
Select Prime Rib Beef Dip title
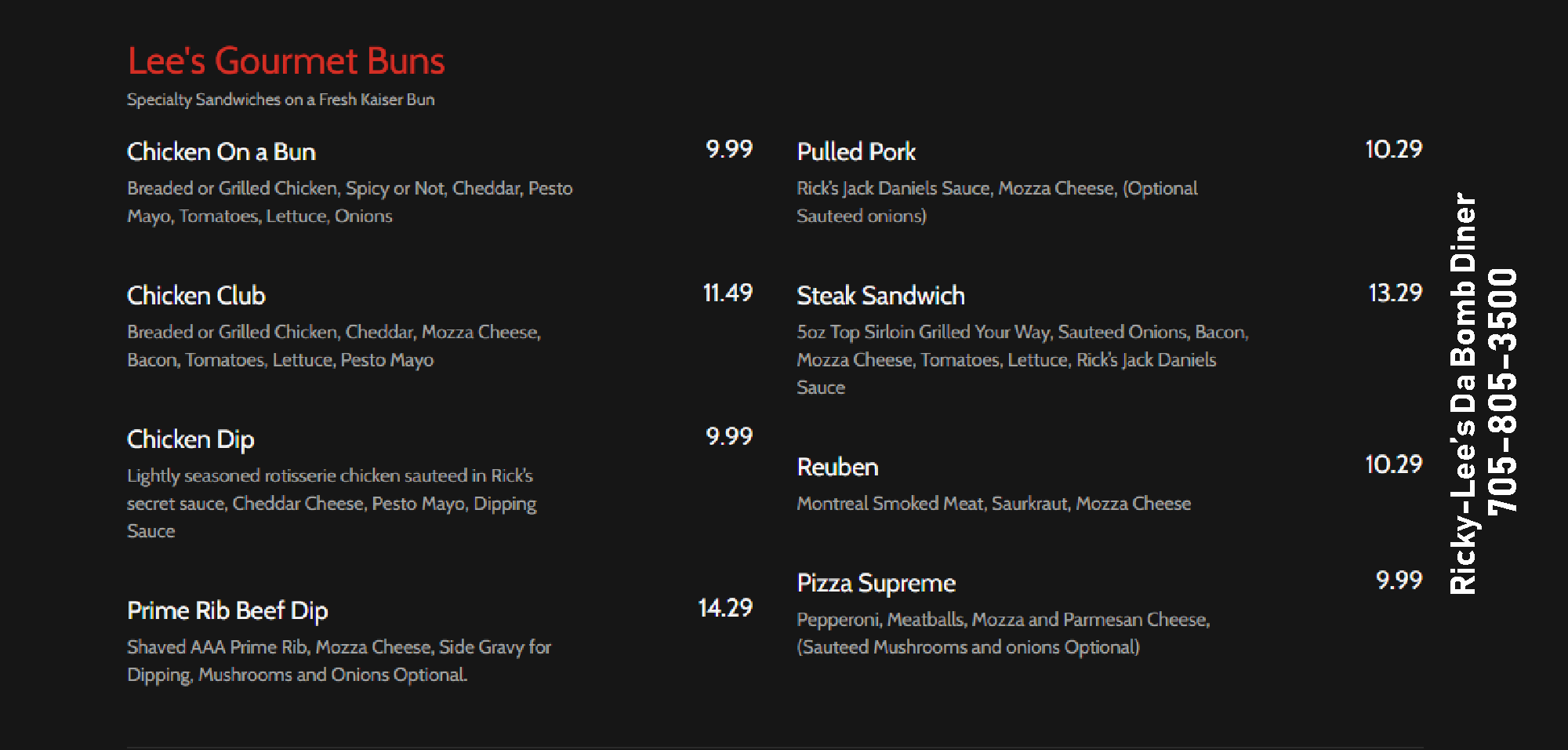227,610
